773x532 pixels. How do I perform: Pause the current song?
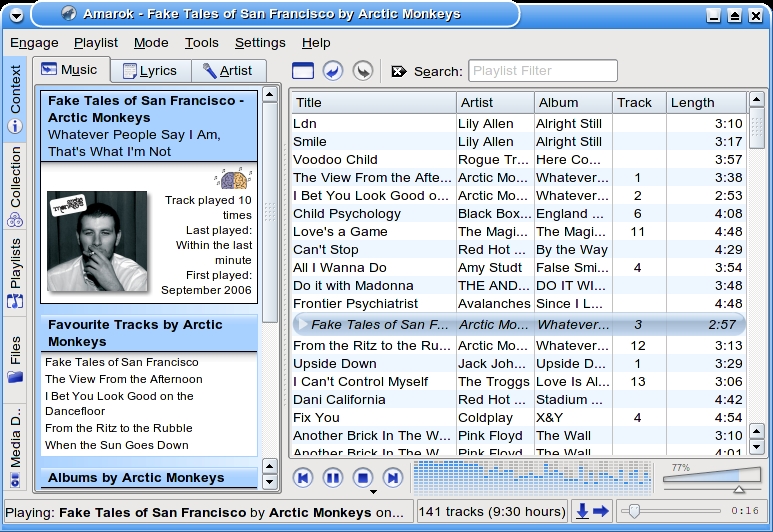tap(333, 478)
